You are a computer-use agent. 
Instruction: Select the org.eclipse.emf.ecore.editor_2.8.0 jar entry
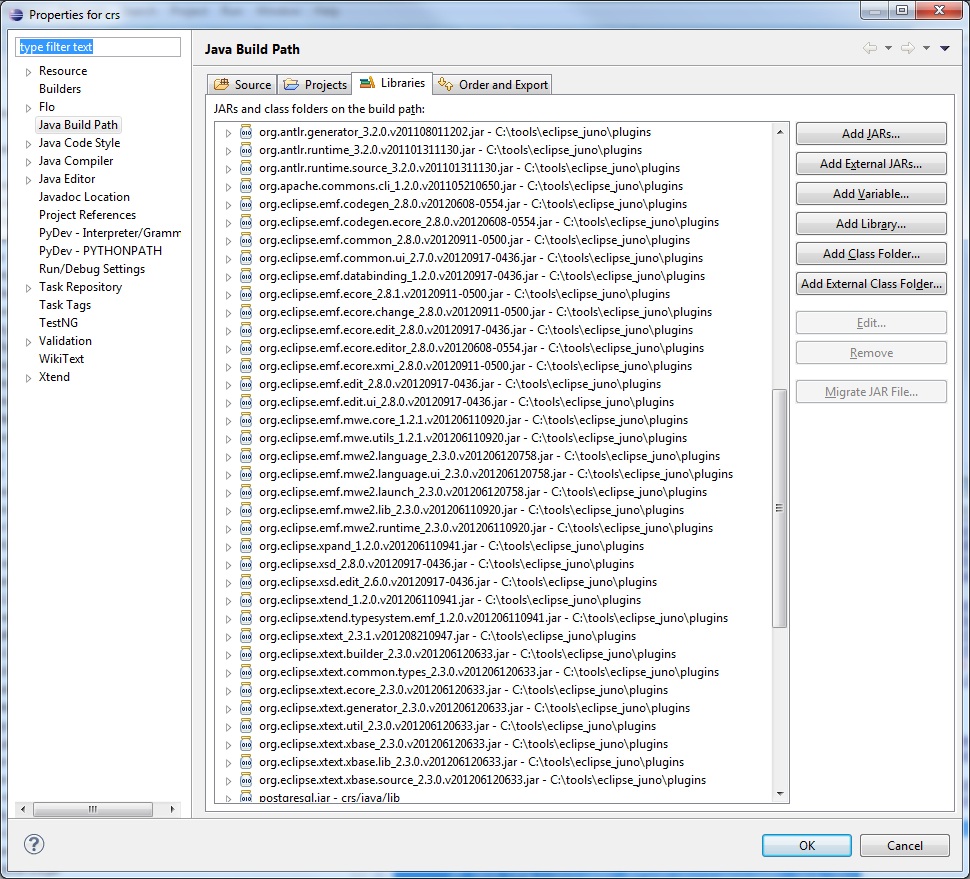point(481,348)
